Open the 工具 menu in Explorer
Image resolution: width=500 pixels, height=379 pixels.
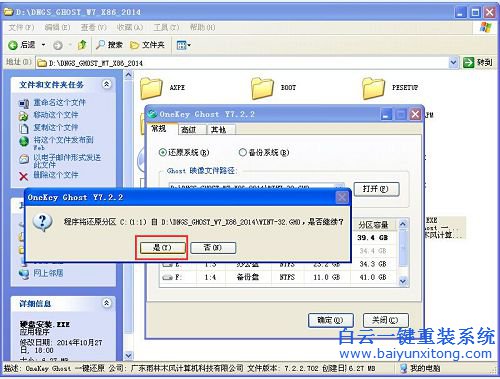[166, 27]
